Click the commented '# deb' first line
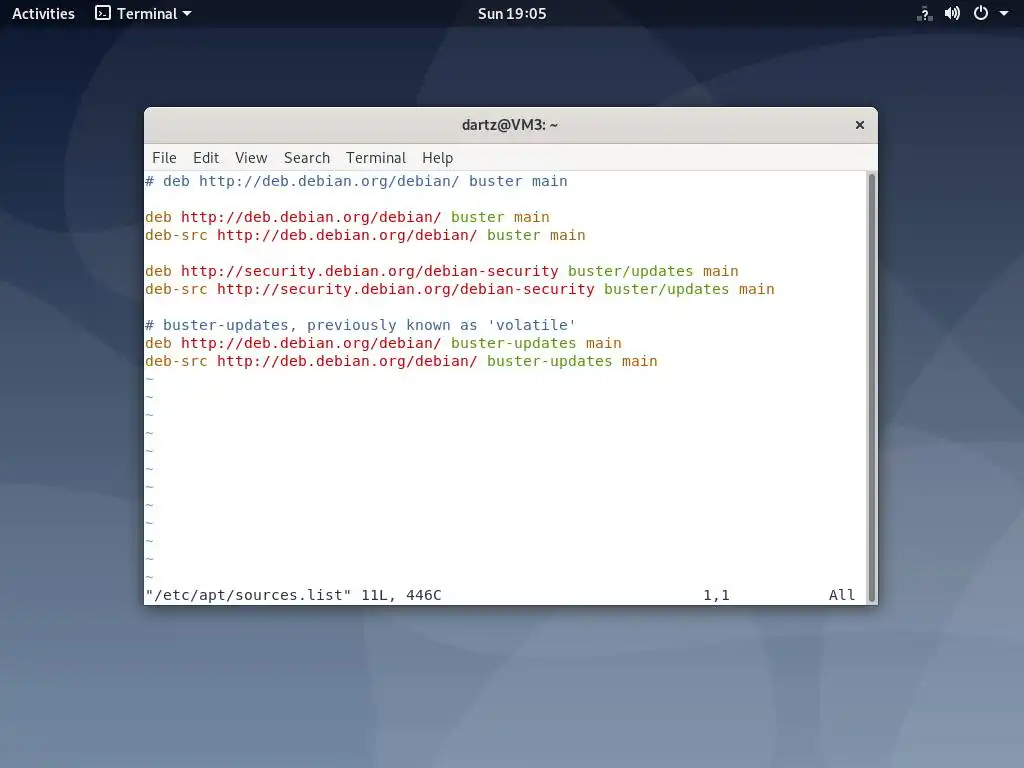1024x768 pixels. pos(356,181)
